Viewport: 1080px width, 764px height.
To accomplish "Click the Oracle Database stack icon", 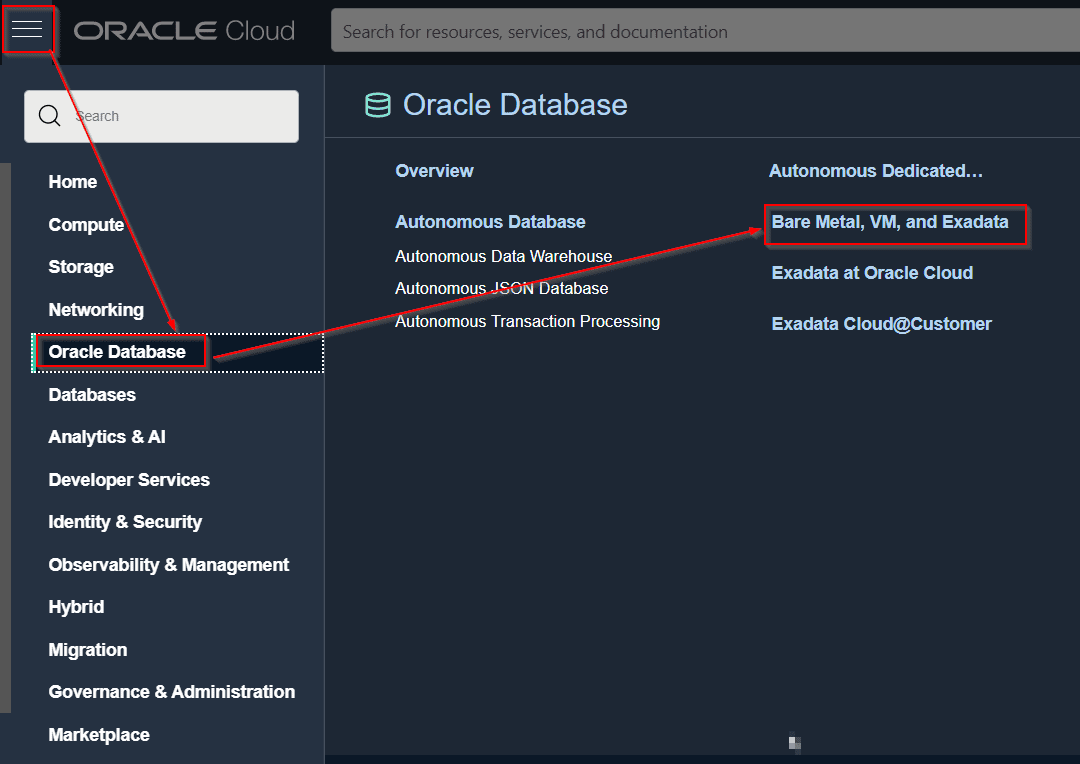I will [x=378, y=105].
